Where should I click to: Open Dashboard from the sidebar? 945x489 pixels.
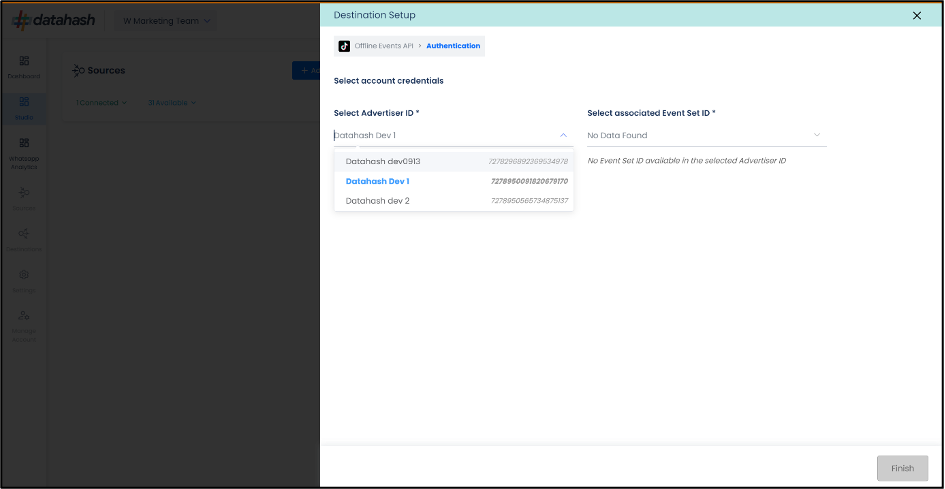[x=24, y=67]
